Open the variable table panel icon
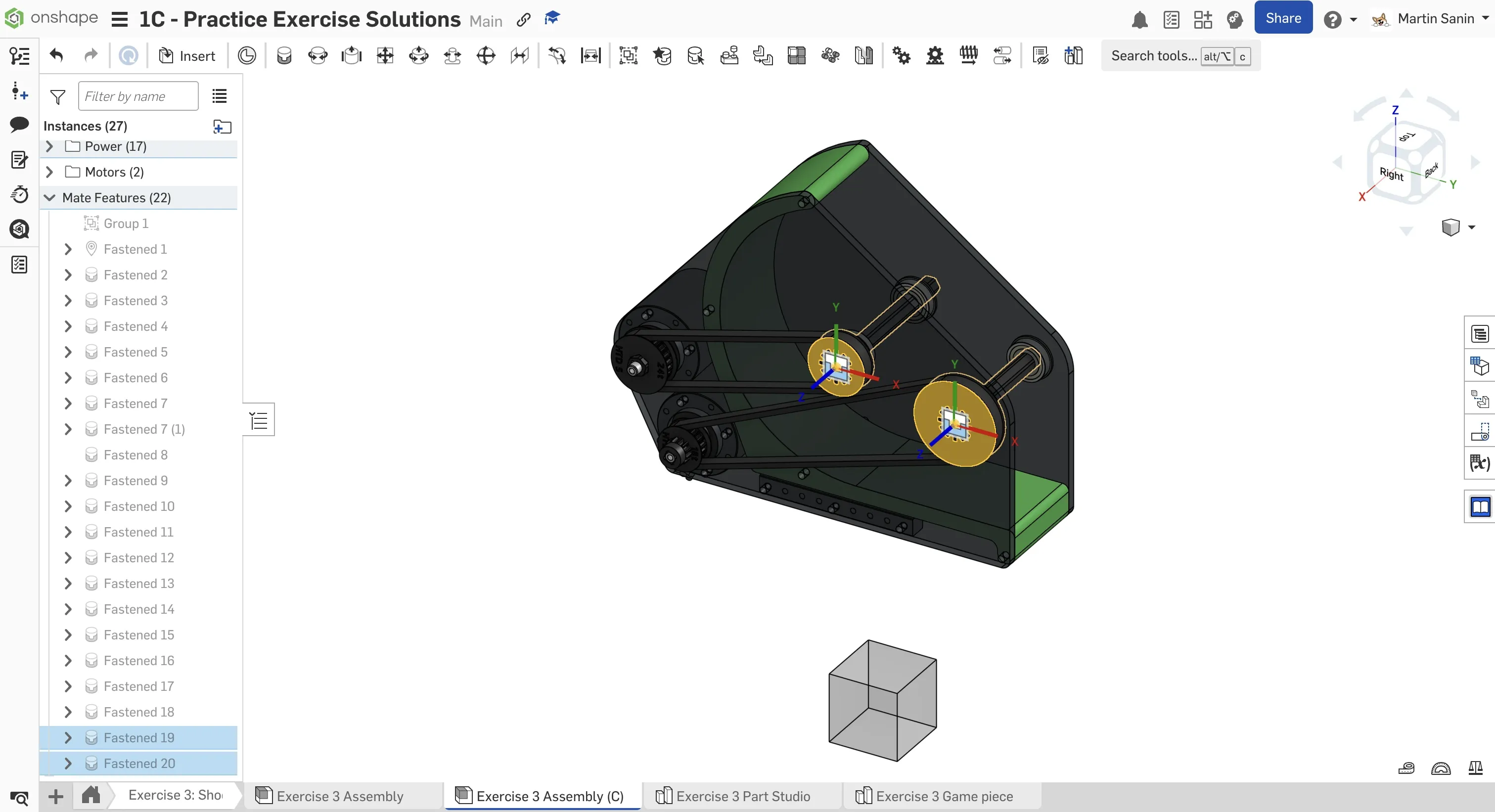Viewport: 1495px width, 812px height. pyautogui.click(x=1479, y=463)
